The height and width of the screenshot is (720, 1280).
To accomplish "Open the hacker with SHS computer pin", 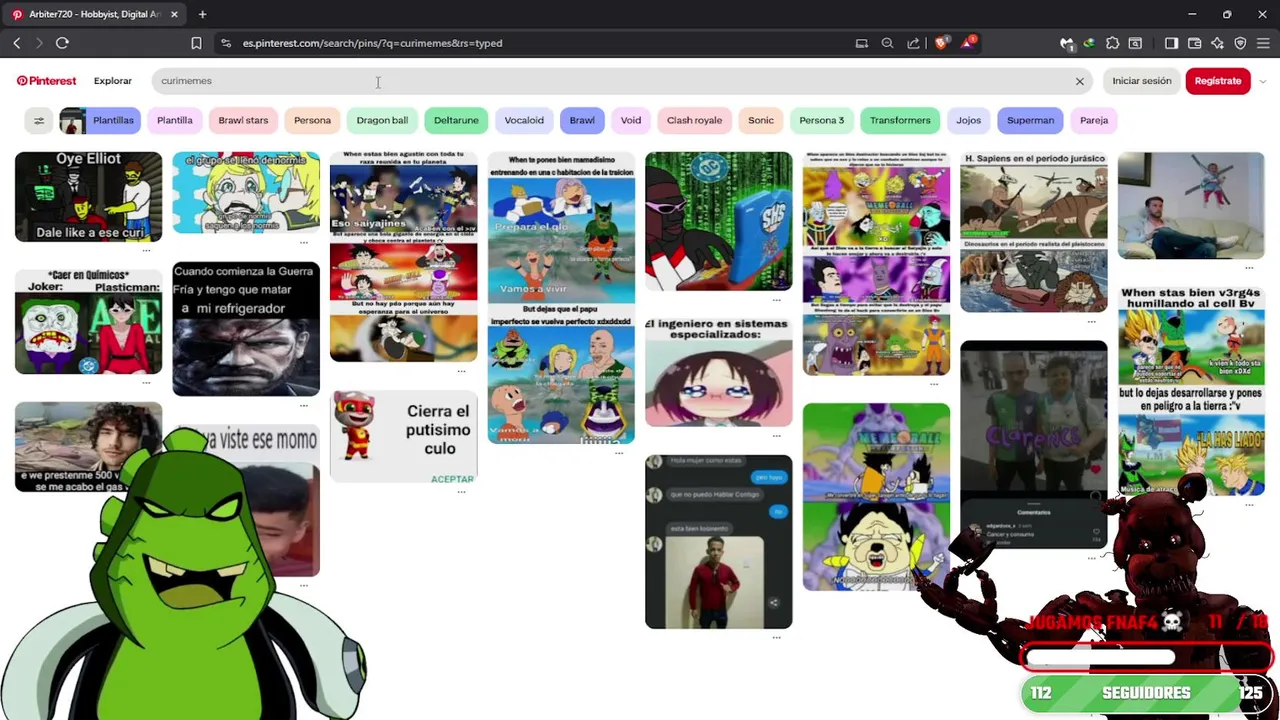I will [x=718, y=221].
